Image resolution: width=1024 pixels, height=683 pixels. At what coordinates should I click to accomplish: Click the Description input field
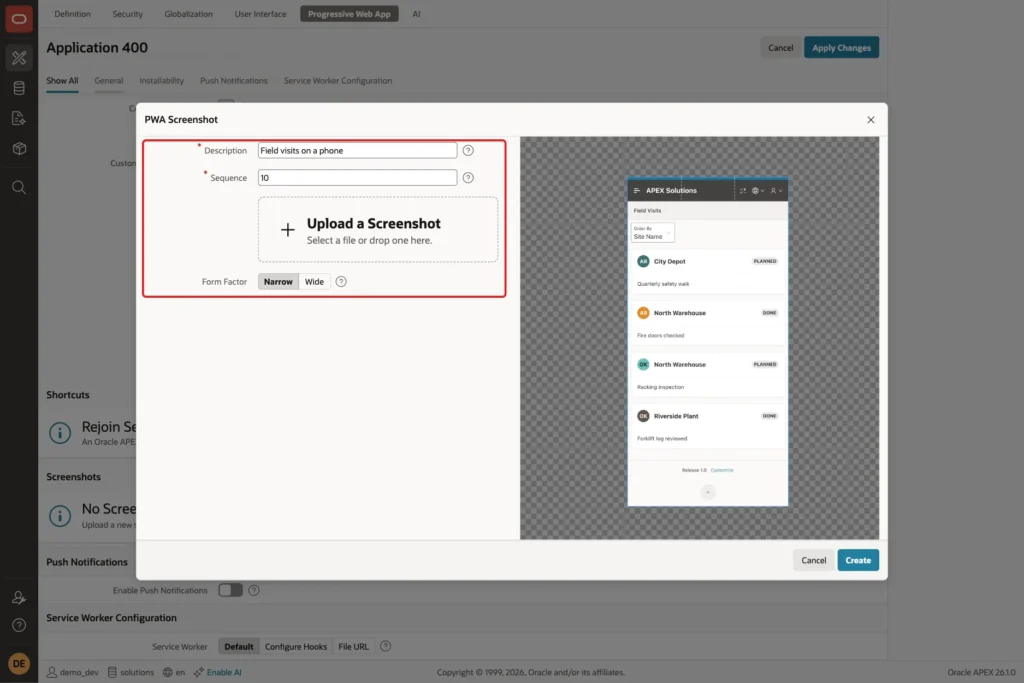click(x=357, y=150)
